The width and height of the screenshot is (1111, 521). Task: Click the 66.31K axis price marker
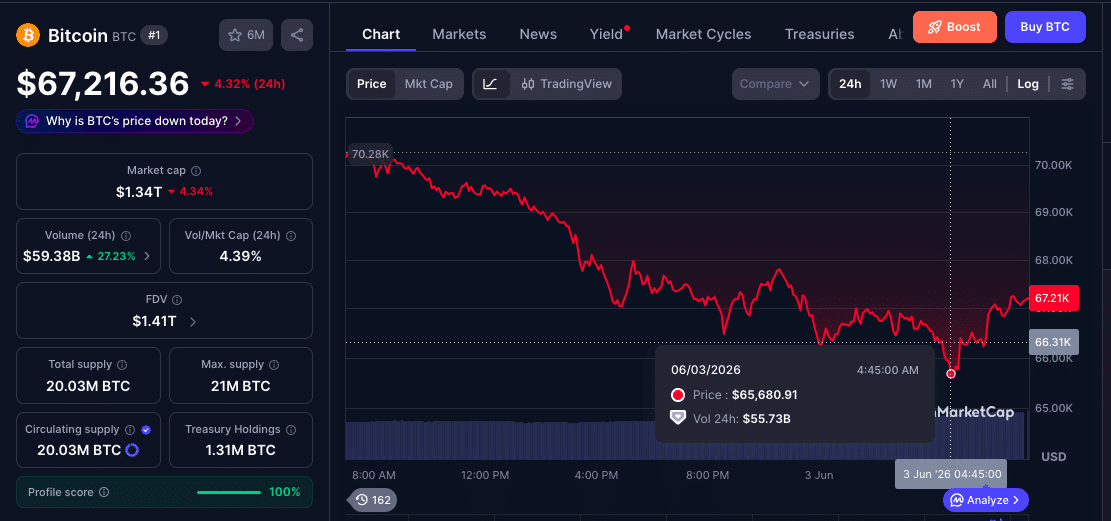pyautogui.click(x=1054, y=342)
